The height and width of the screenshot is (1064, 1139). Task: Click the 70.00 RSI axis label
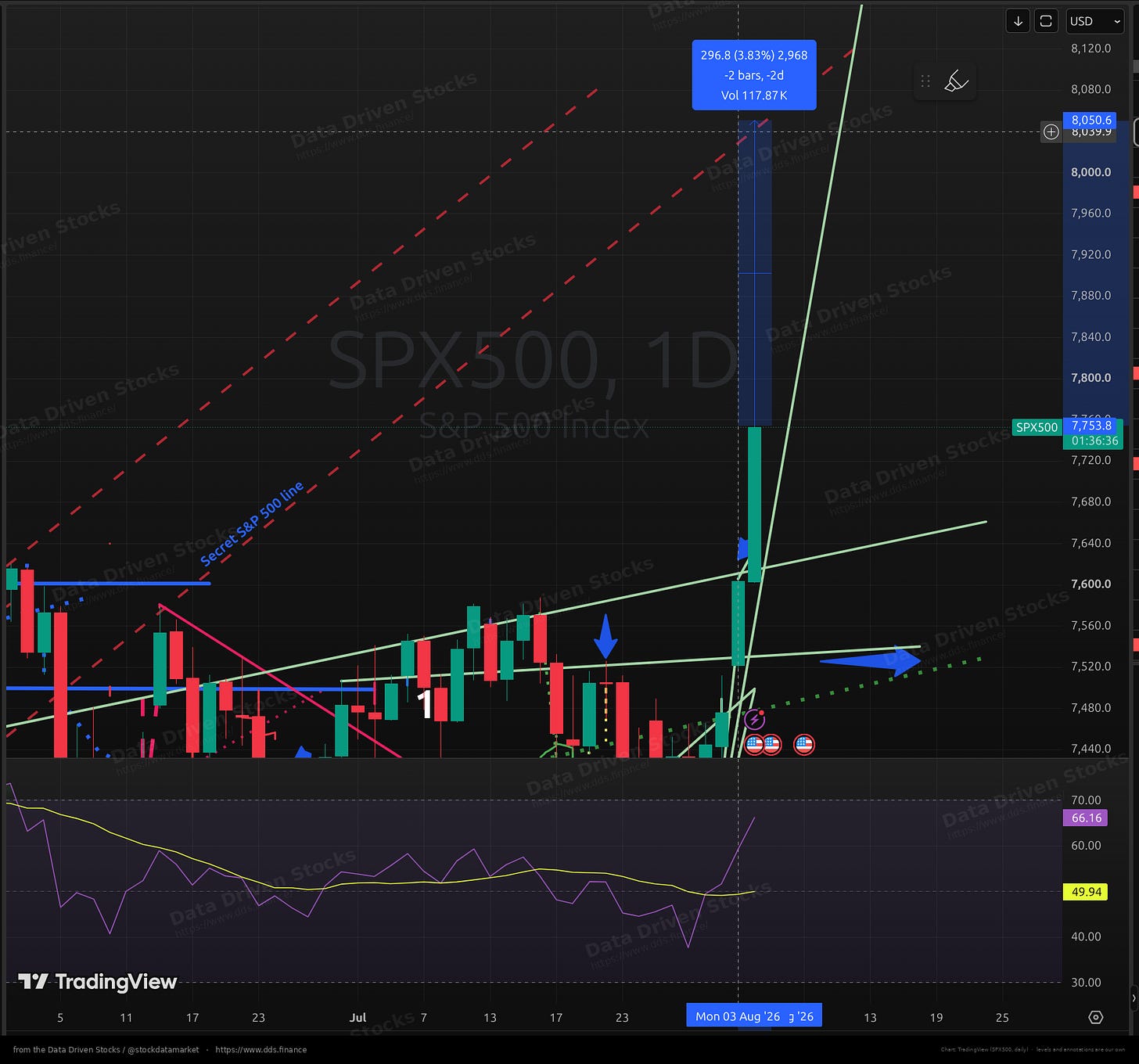1087,800
